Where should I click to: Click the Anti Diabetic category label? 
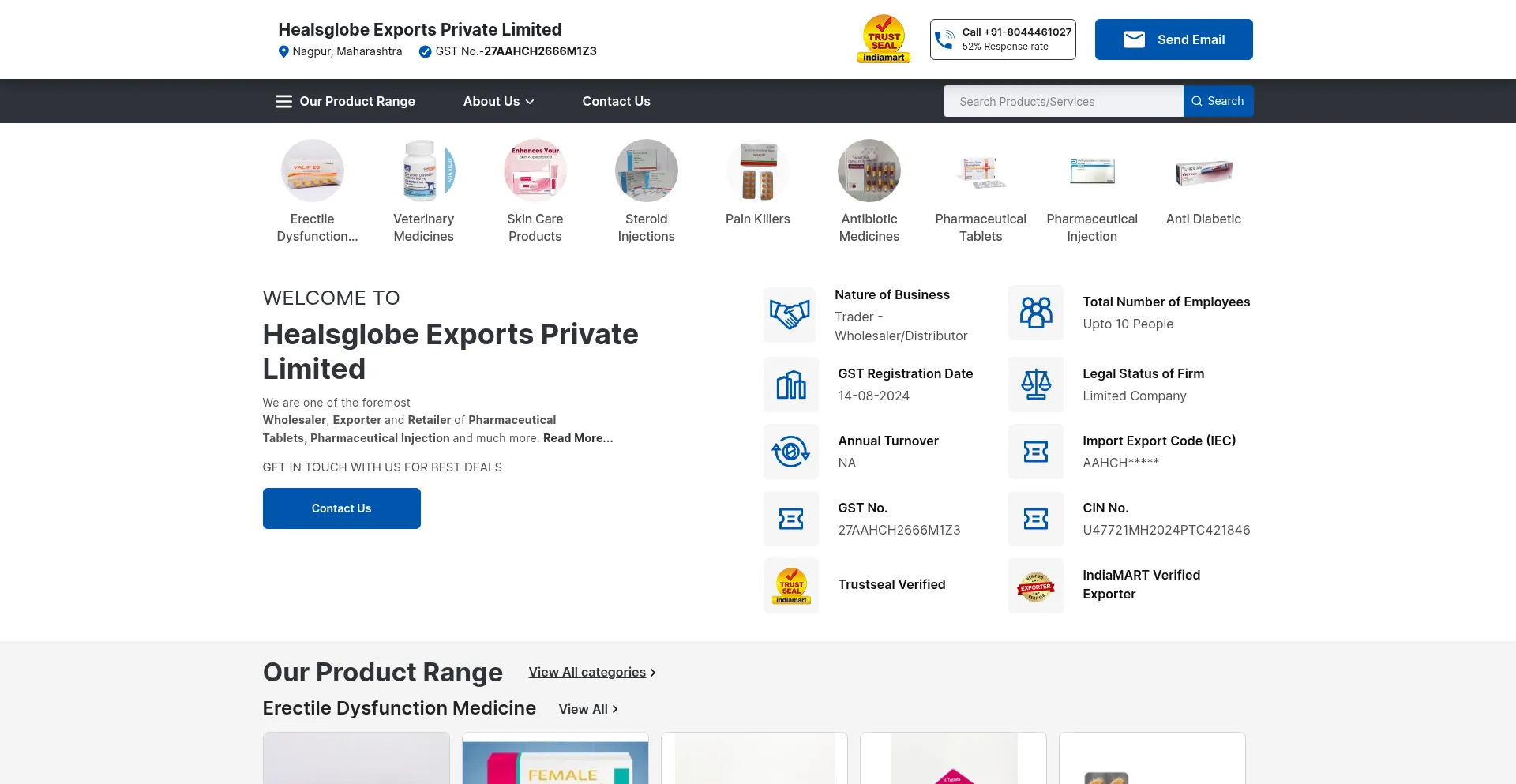click(x=1203, y=219)
